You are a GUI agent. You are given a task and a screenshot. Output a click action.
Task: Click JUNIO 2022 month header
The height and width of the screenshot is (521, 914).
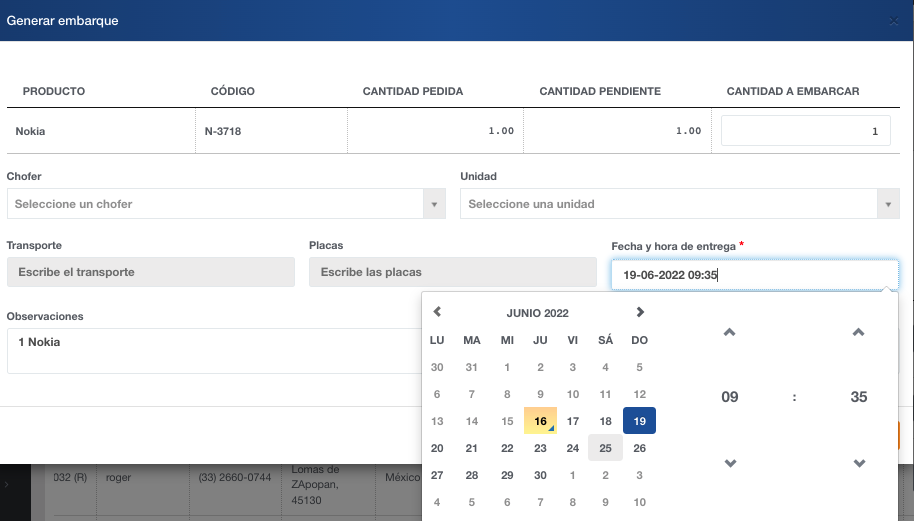point(538,313)
